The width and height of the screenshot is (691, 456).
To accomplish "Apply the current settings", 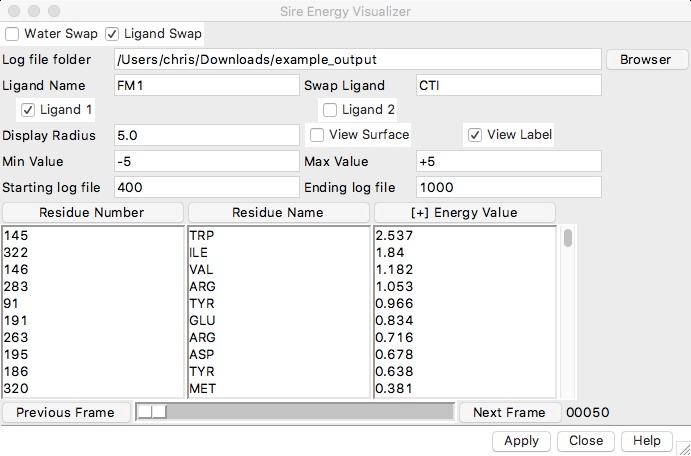I will [x=521, y=441].
